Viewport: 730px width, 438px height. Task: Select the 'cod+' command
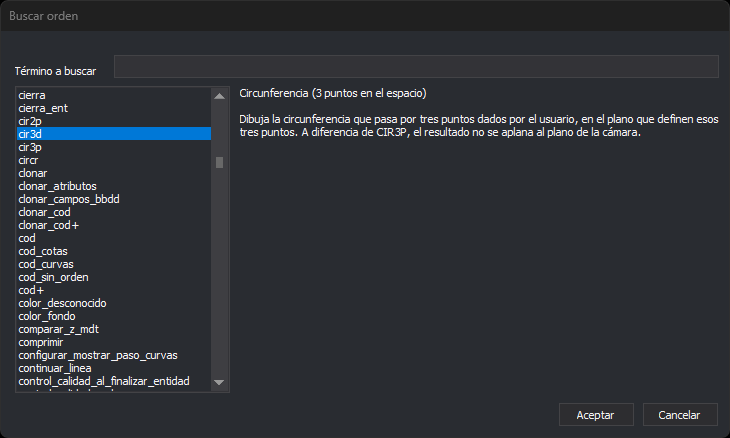[x=114, y=290]
